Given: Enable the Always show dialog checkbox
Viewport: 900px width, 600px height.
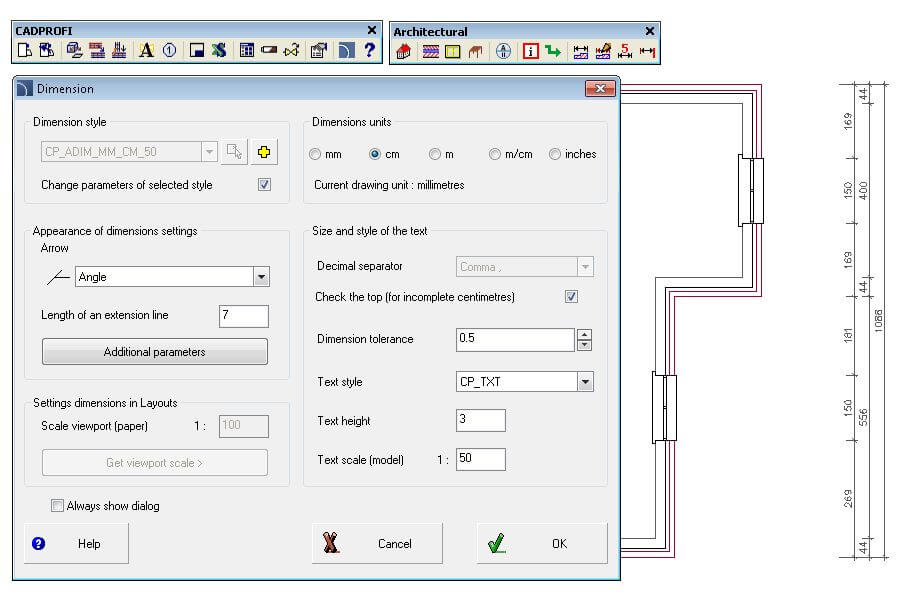Looking at the screenshot, I should click(58, 506).
